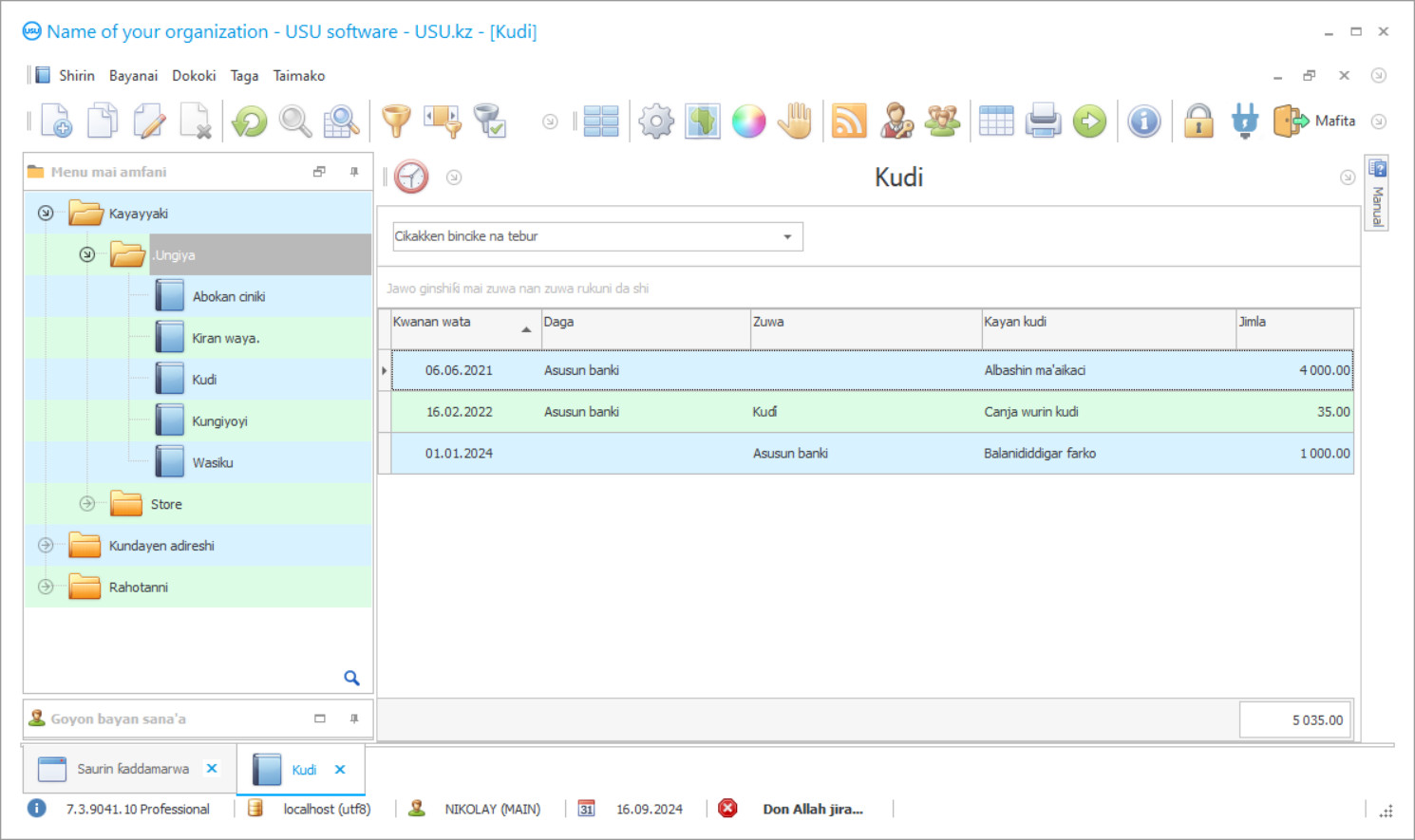Select Abokan ciniki in the tree
The image size is (1415, 840).
229,296
